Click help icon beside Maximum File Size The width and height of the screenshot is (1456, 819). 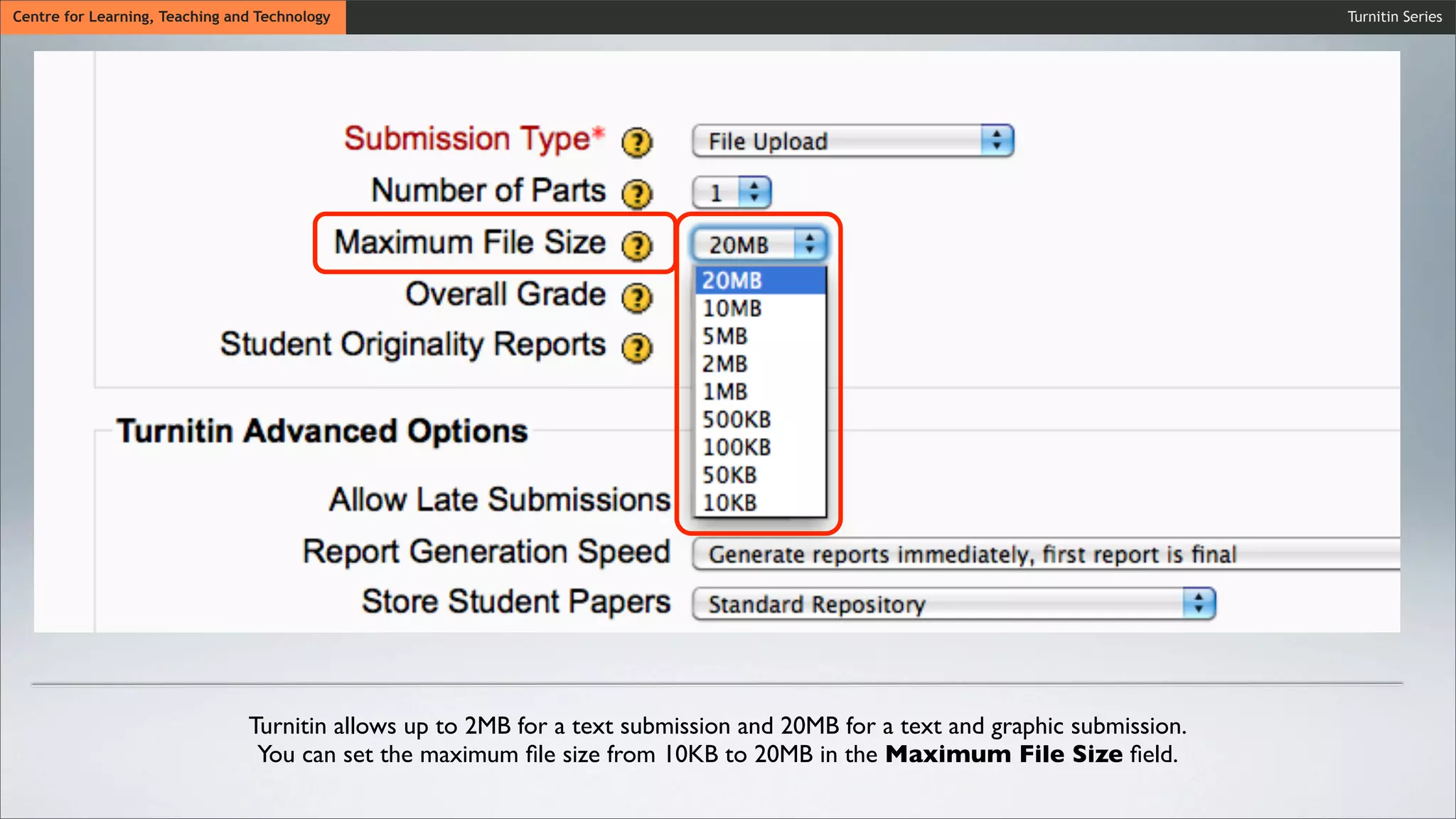pos(637,247)
